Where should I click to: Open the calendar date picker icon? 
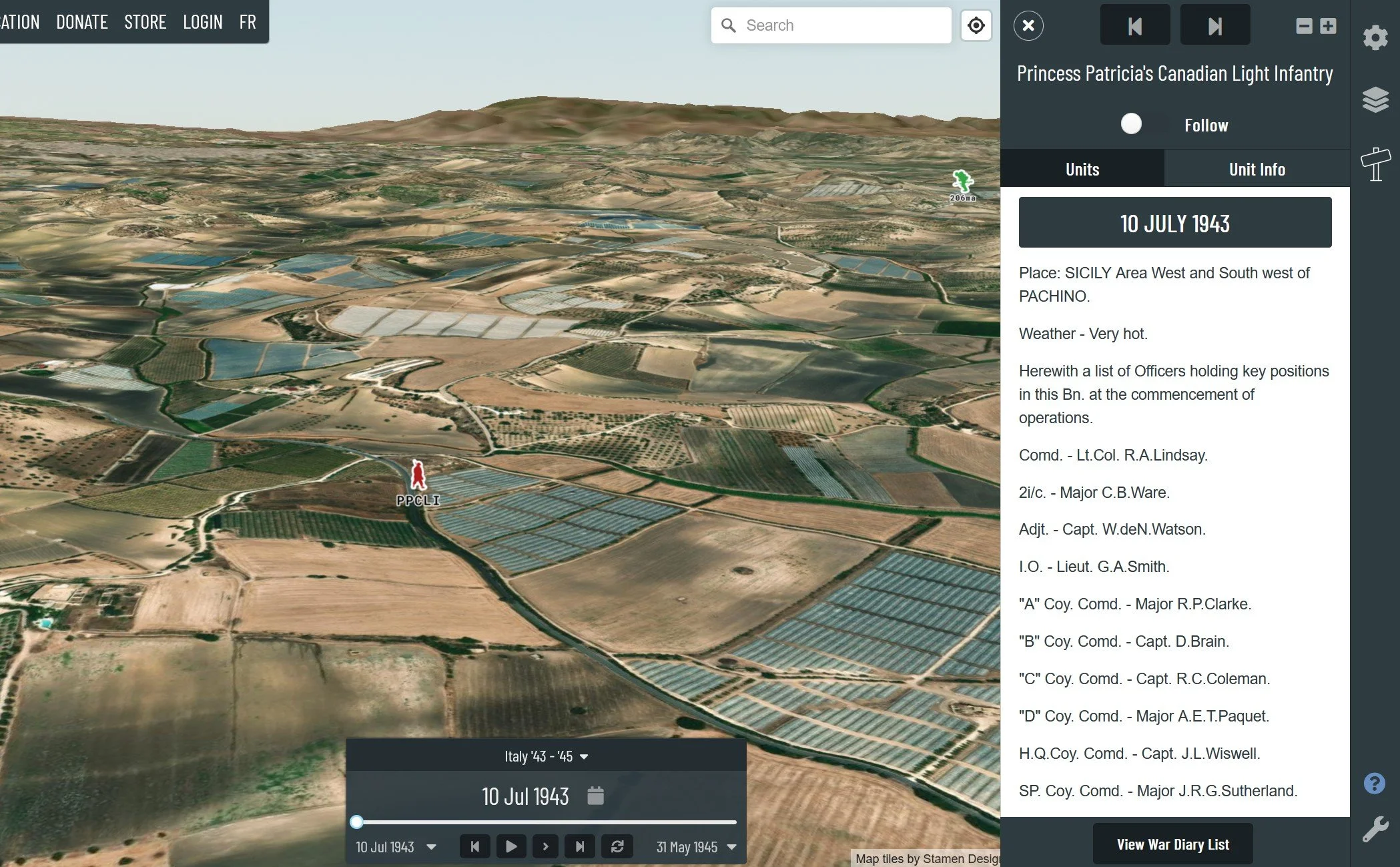coord(595,796)
